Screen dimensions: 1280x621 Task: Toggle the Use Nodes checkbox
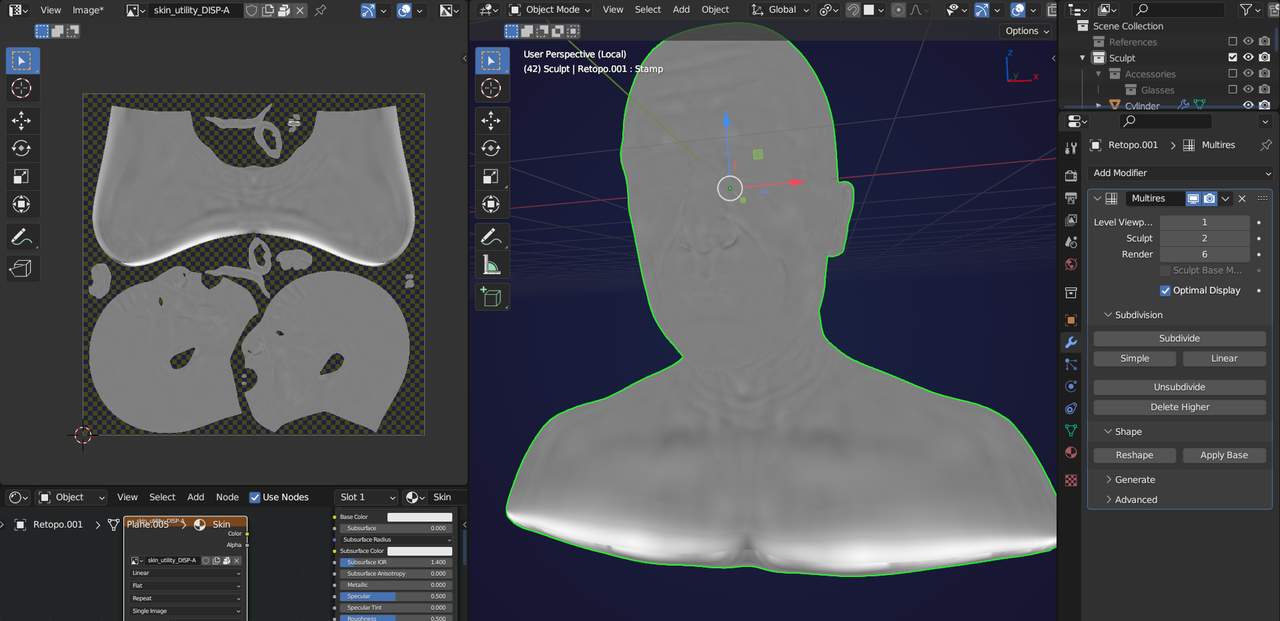[255, 497]
